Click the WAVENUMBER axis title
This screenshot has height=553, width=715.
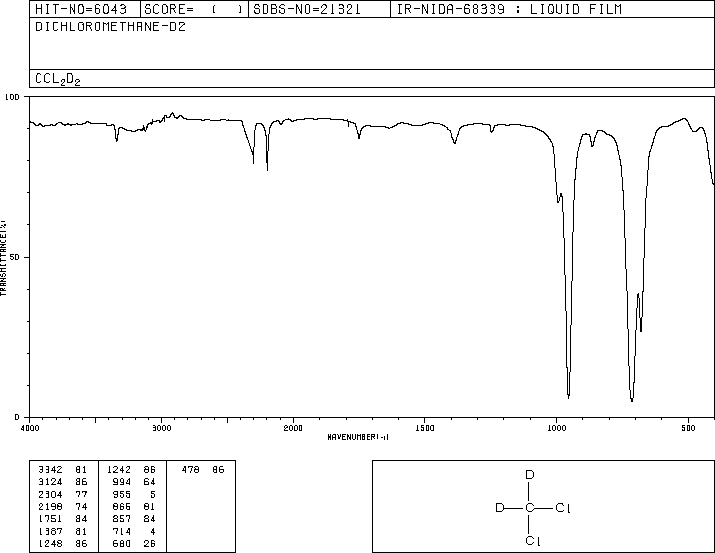pyautogui.click(x=358, y=437)
